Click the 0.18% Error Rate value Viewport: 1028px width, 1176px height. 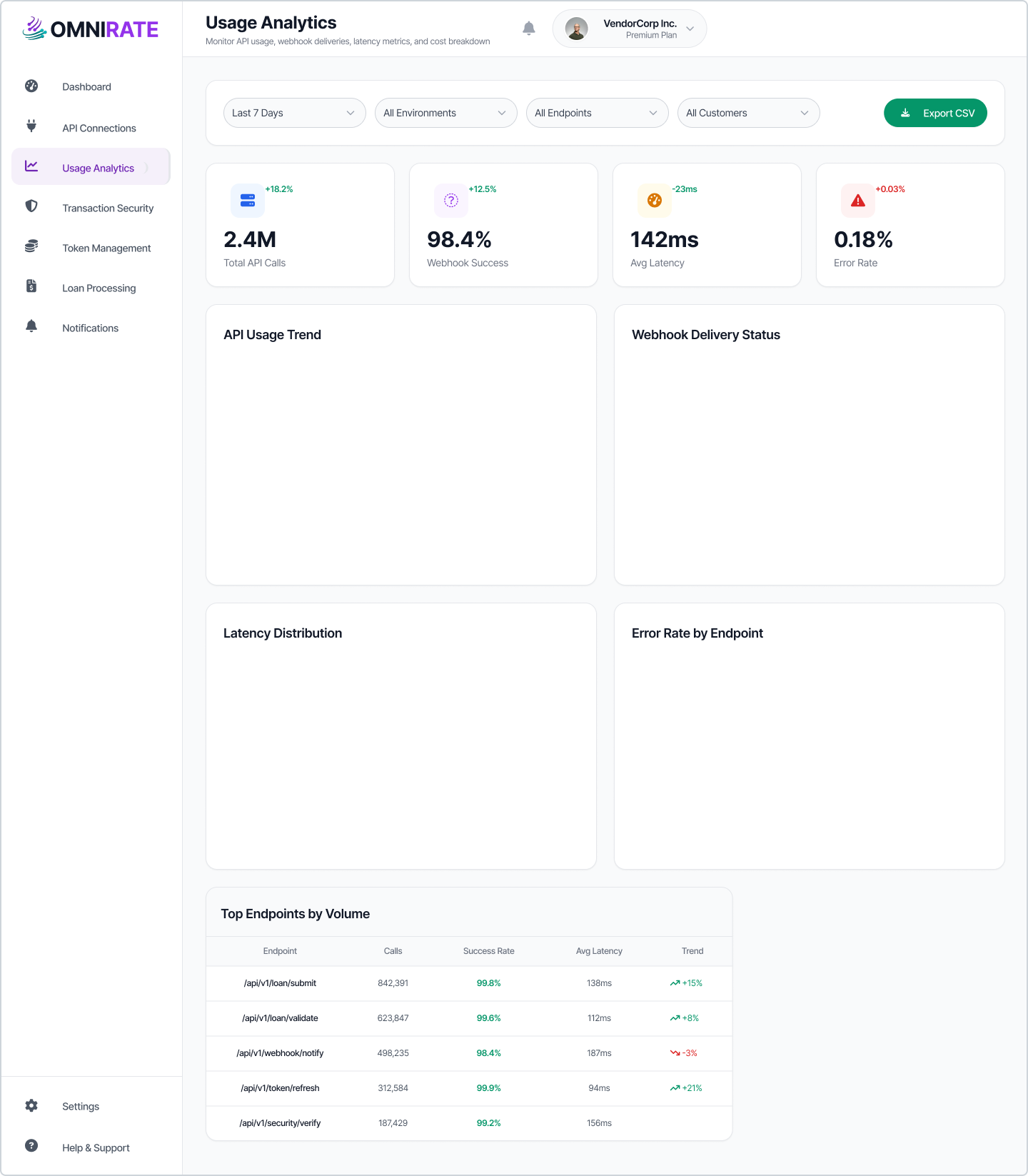pyautogui.click(x=863, y=239)
